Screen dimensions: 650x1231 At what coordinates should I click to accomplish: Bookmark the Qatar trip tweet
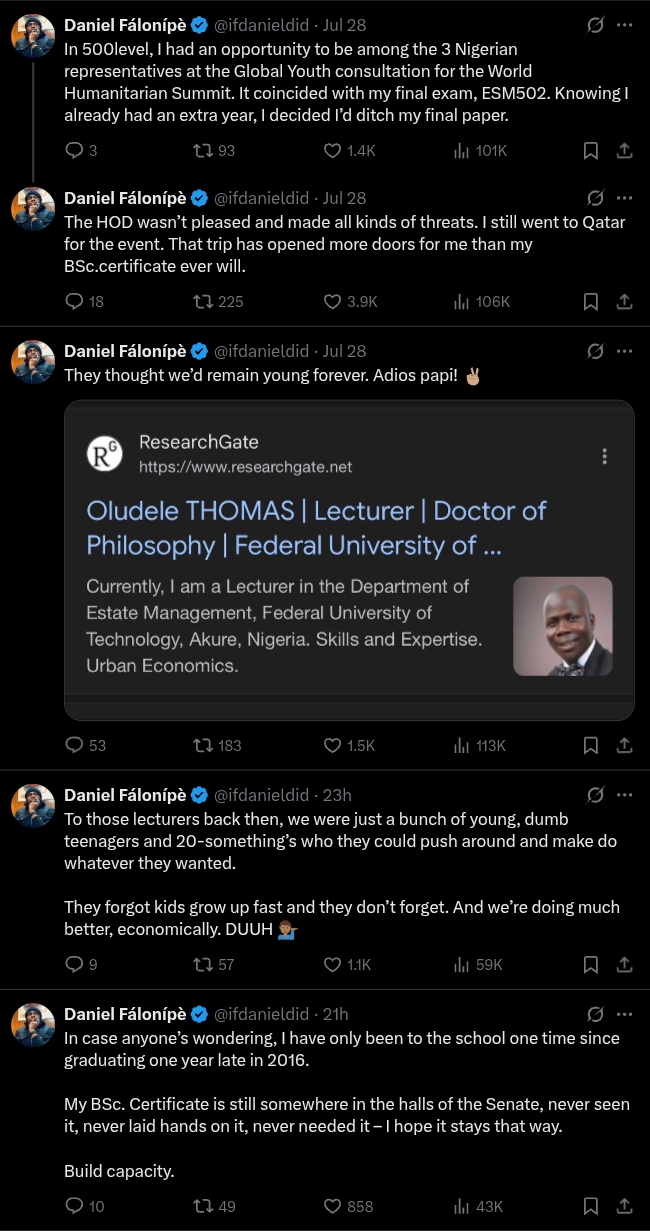(x=591, y=301)
